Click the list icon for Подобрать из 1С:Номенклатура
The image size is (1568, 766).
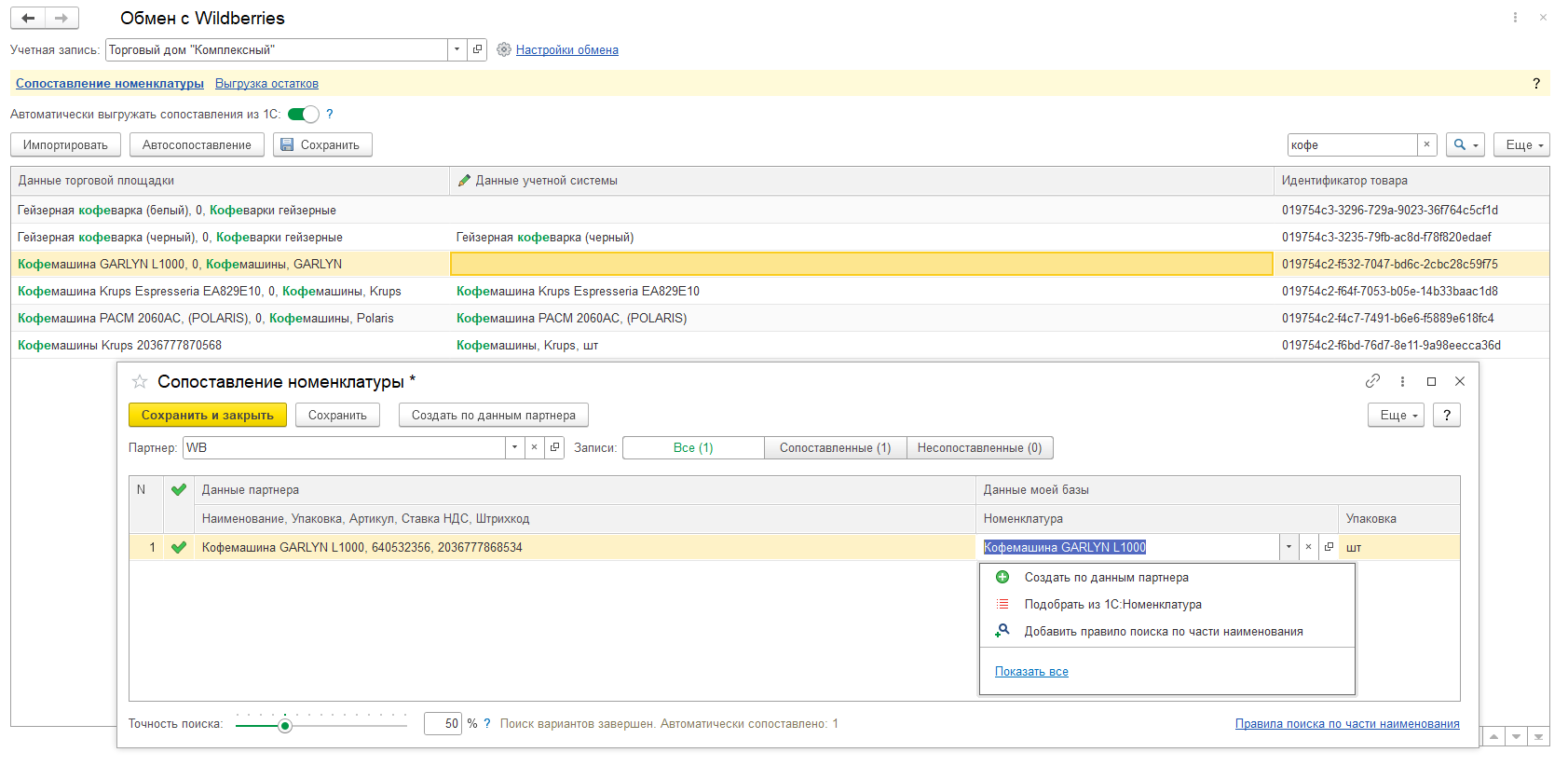pos(1002,604)
